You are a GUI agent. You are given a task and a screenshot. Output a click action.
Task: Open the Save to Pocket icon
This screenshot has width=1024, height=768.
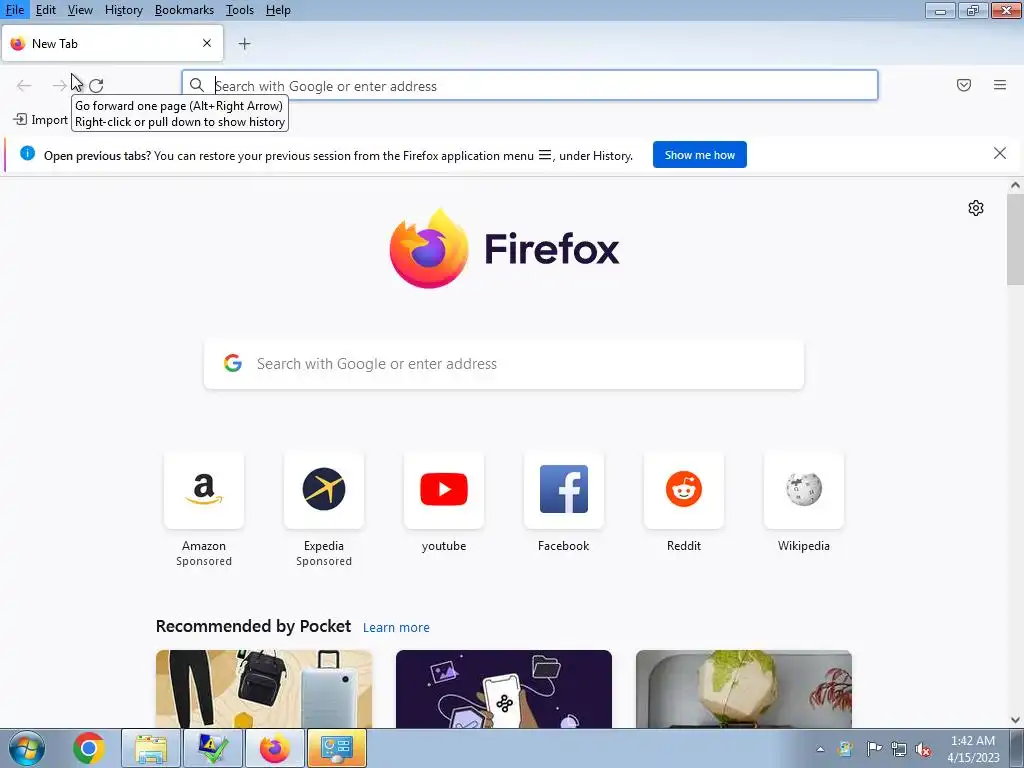pyautogui.click(x=964, y=85)
